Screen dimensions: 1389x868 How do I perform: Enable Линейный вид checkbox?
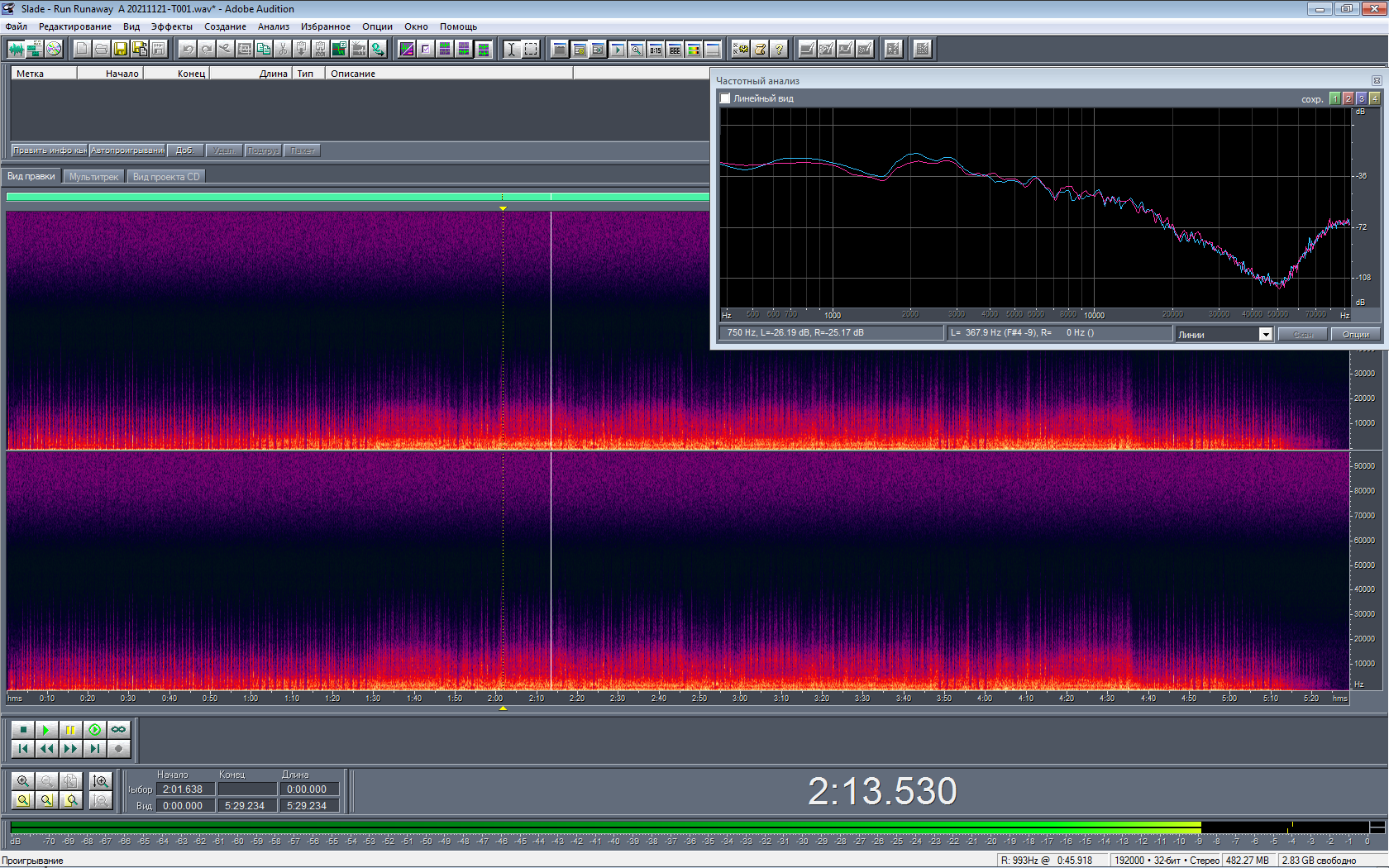coord(725,98)
